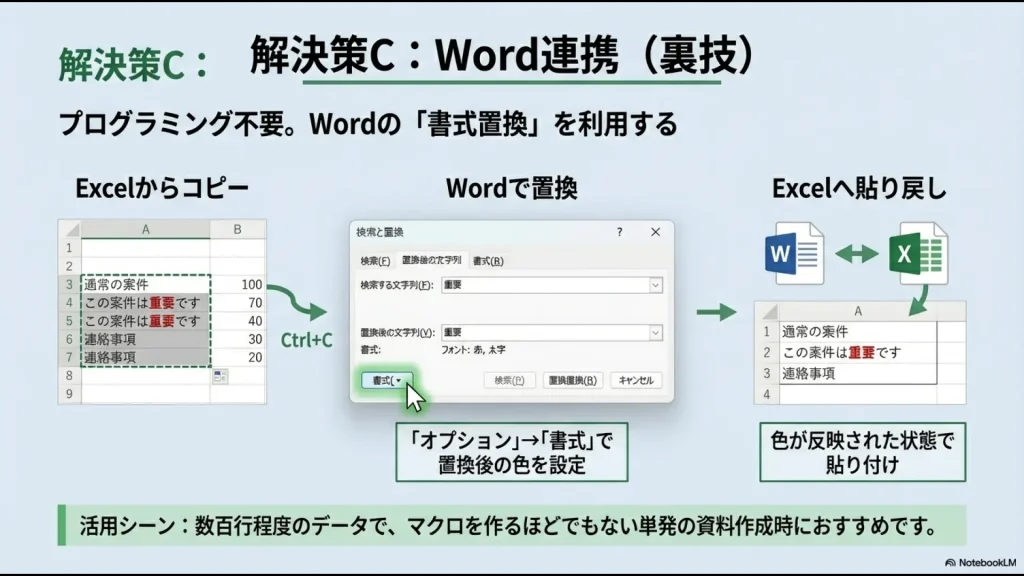Click the Word document icon
The width and height of the screenshot is (1024, 576).
(x=793, y=253)
